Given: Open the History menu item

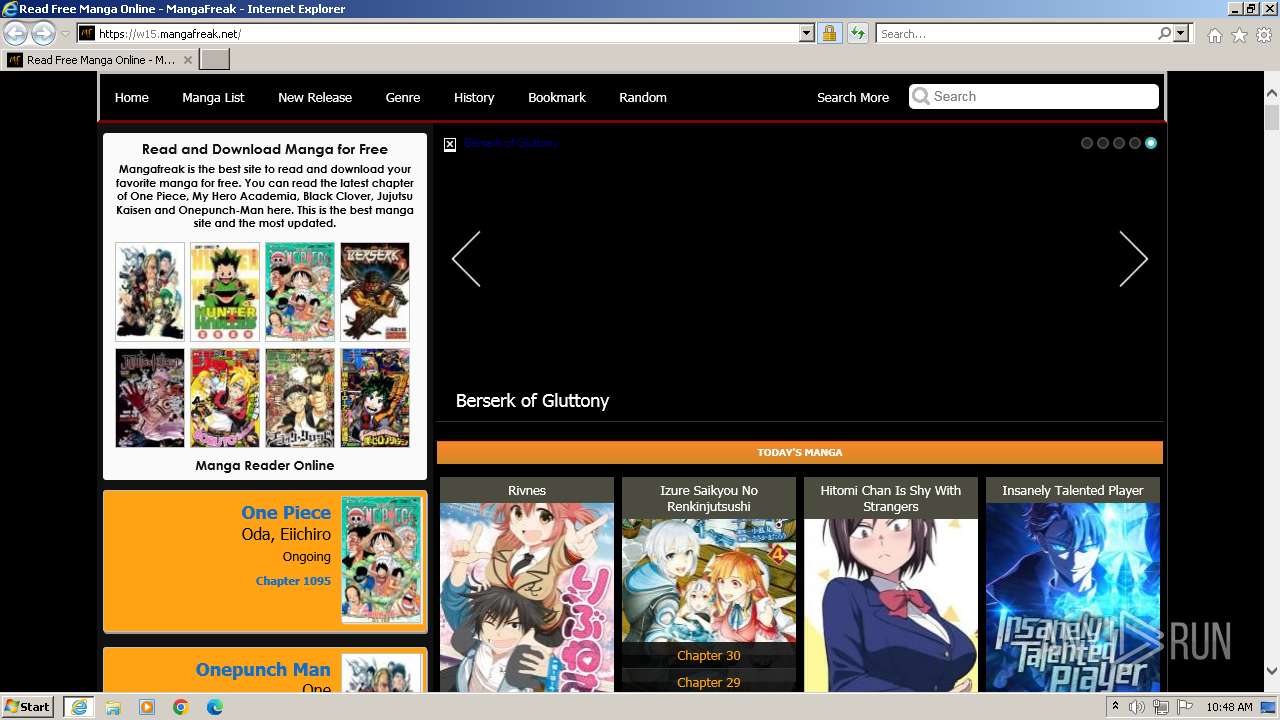Looking at the screenshot, I should (474, 97).
